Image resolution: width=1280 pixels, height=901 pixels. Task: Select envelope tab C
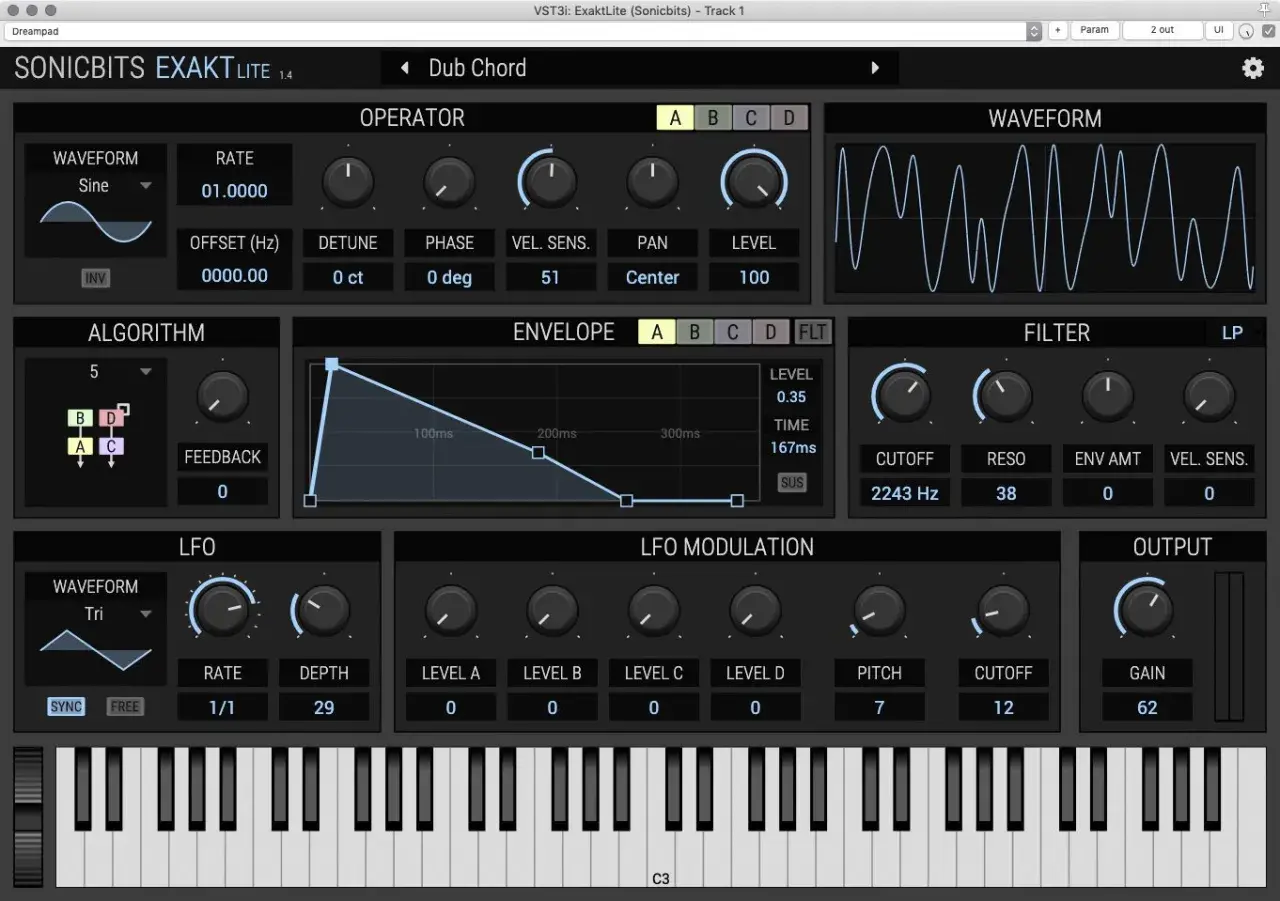point(733,332)
